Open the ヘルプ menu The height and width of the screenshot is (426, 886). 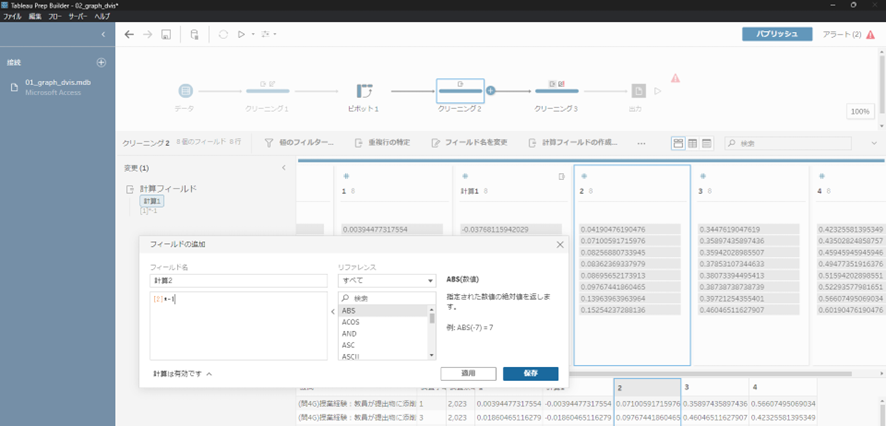point(102,16)
